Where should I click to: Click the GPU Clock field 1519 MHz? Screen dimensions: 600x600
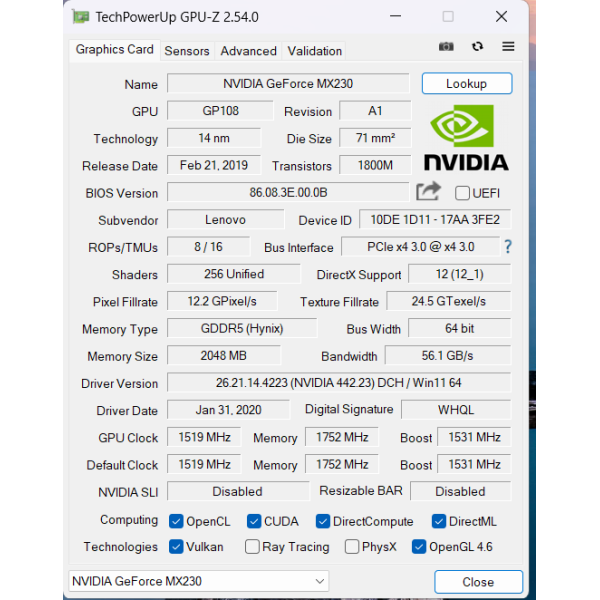click(x=204, y=437)
